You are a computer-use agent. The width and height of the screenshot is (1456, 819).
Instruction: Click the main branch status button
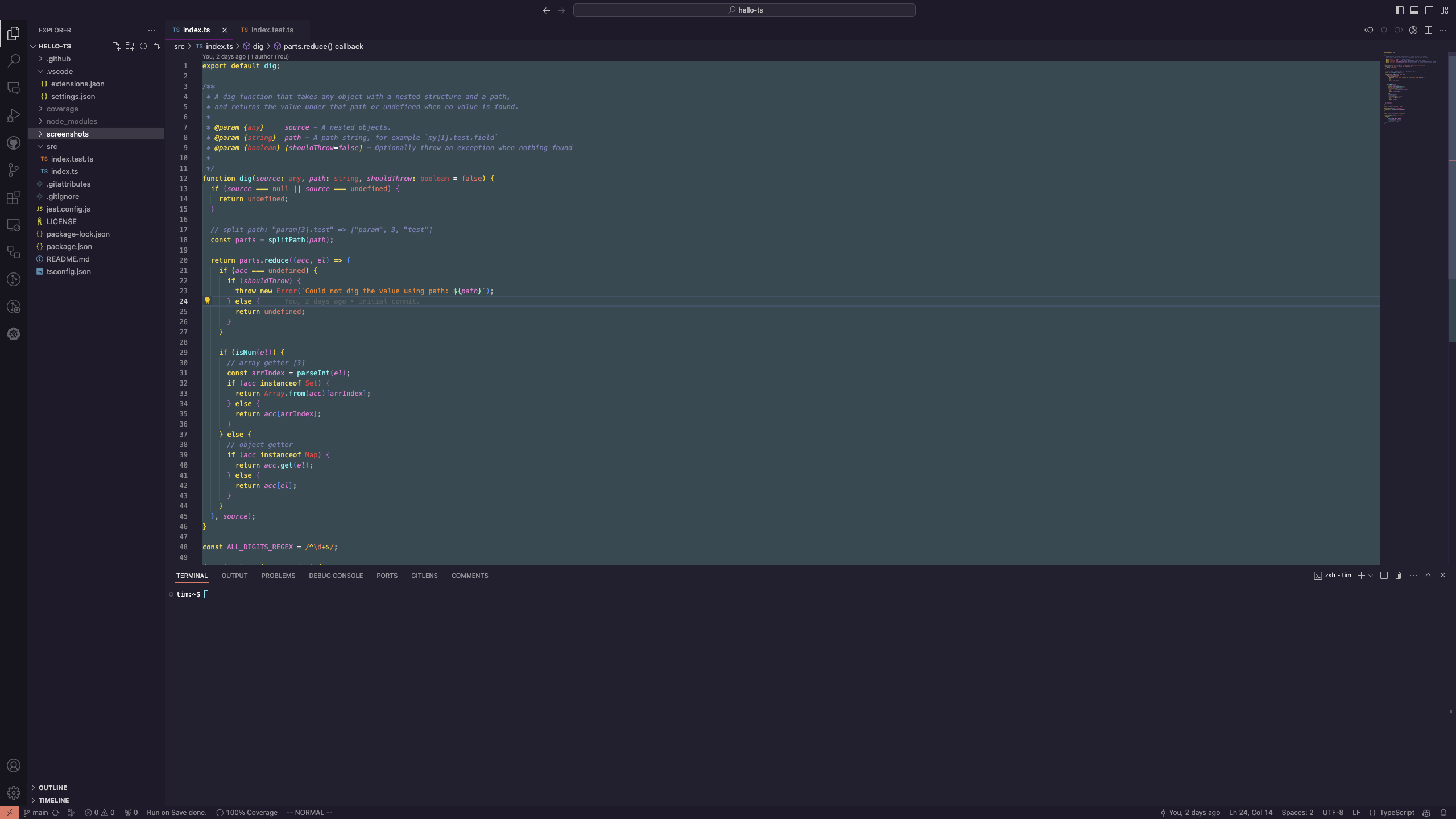(36, 813)
